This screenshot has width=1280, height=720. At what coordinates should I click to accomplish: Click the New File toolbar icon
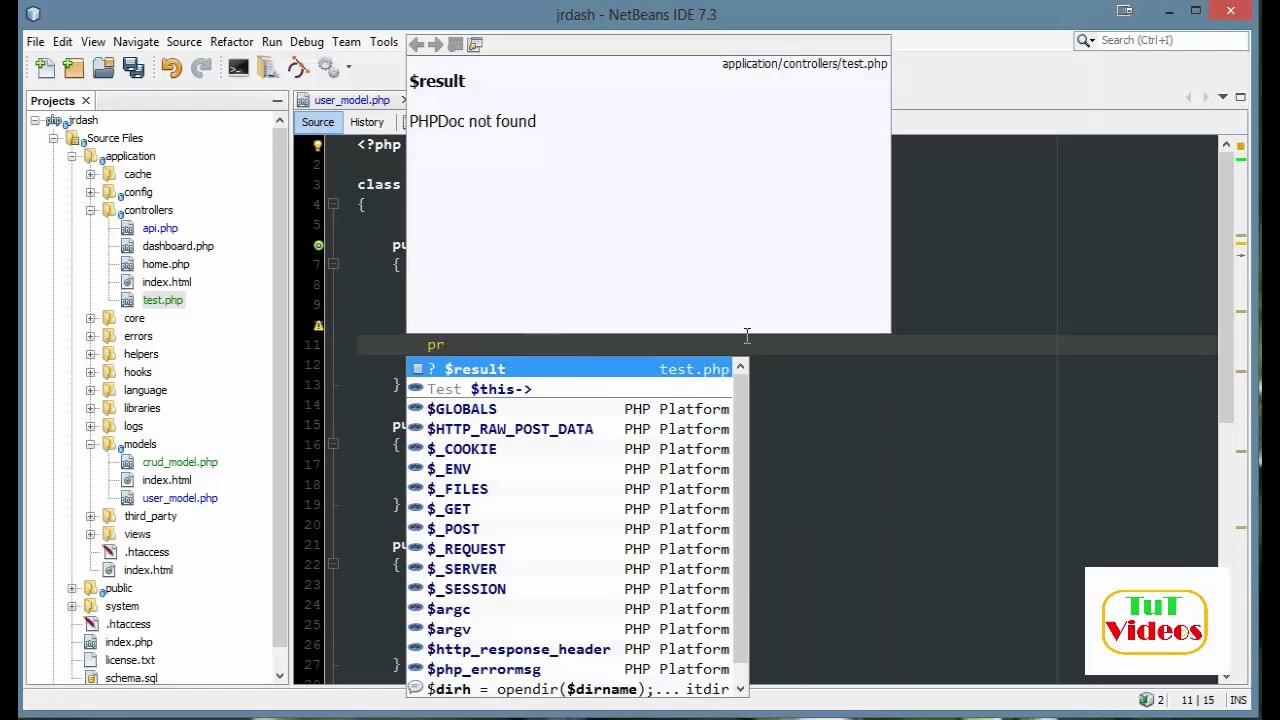pos(45,67)
